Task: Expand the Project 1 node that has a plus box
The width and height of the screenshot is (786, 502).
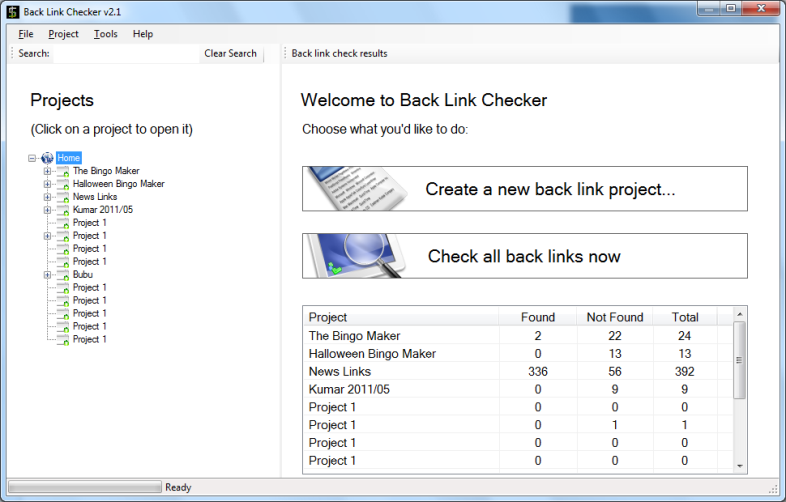Action: pos(47,236)
